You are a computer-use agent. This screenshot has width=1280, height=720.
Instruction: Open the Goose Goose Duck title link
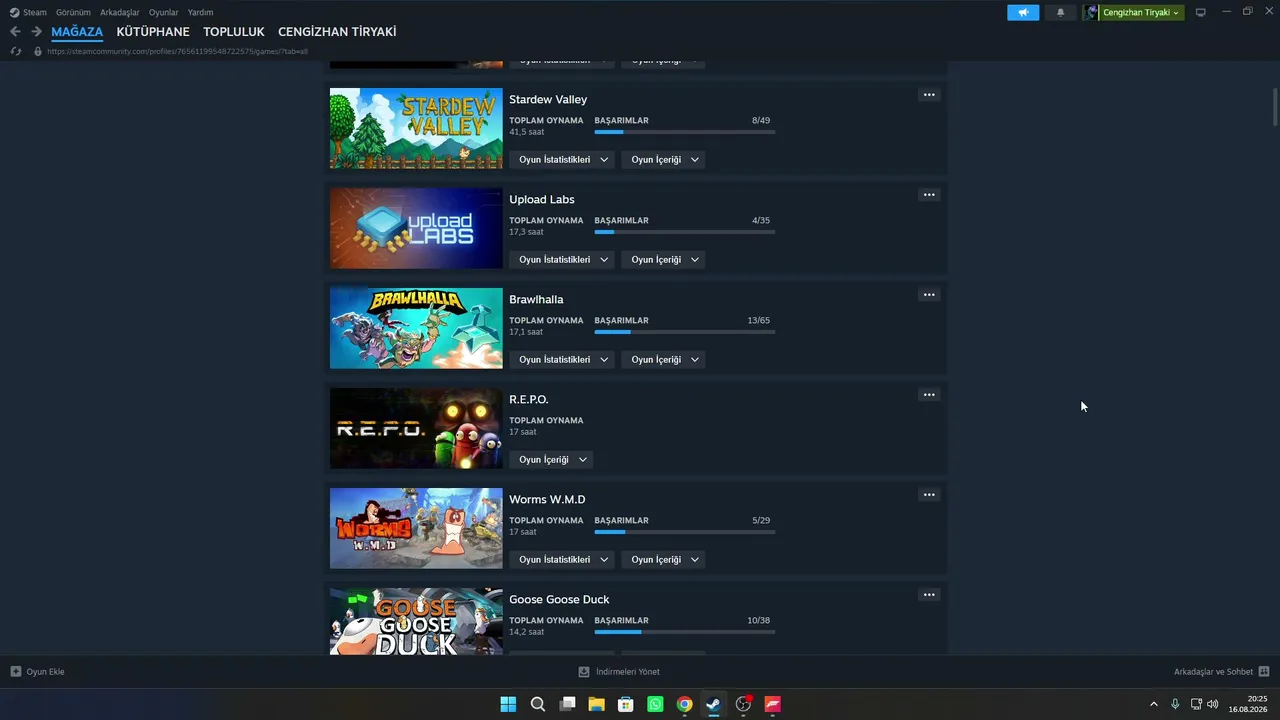559,600
